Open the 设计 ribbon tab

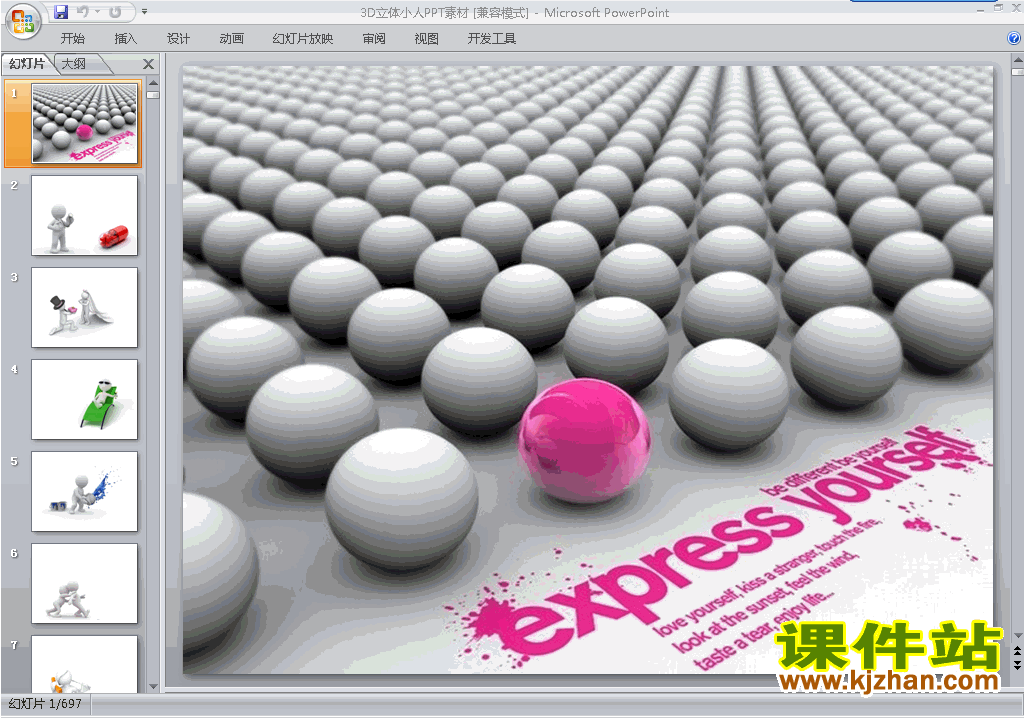178,39
